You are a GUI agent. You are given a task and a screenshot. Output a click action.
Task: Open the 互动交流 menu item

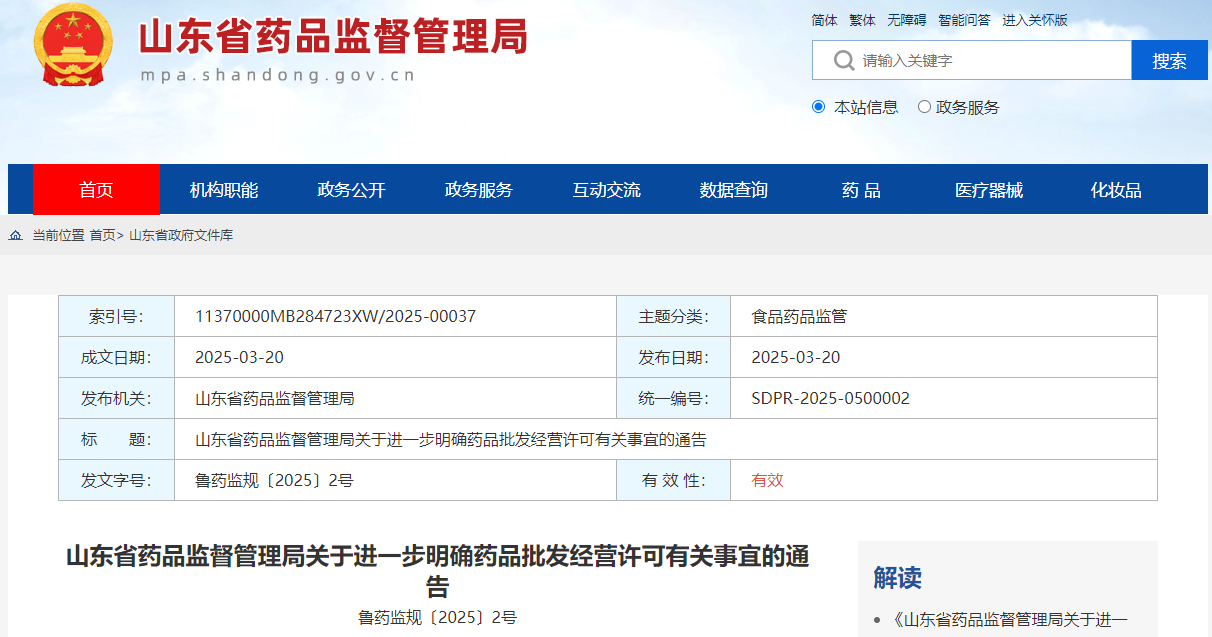click(606, 190)
